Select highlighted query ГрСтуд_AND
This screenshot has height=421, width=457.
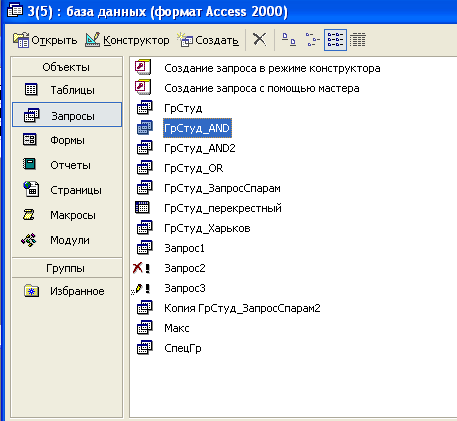(197, 128)
